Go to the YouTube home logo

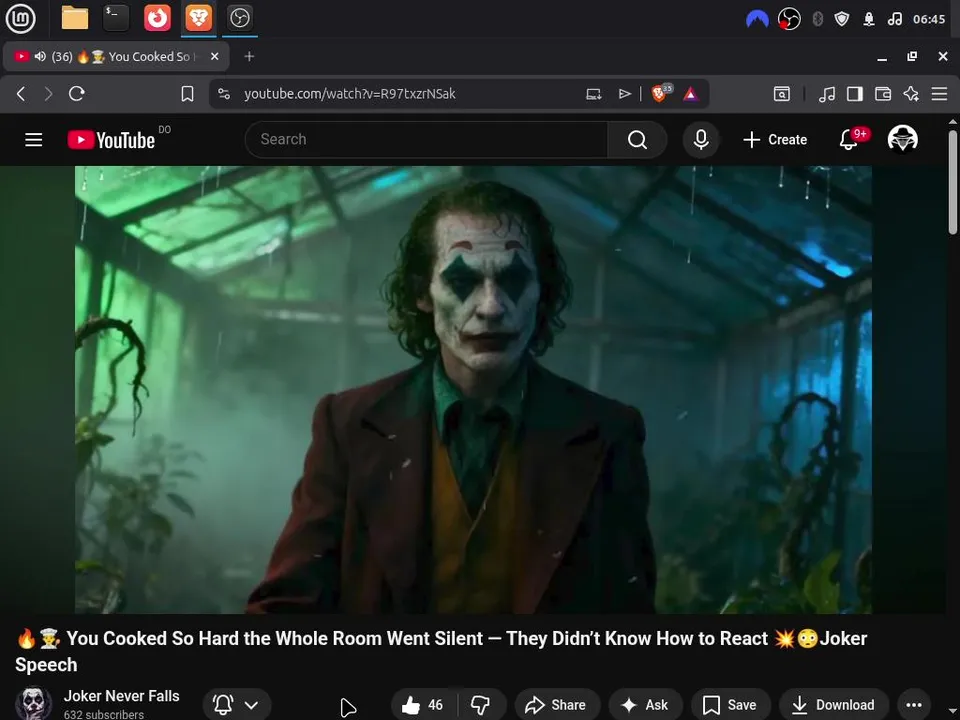click(111, 140)
